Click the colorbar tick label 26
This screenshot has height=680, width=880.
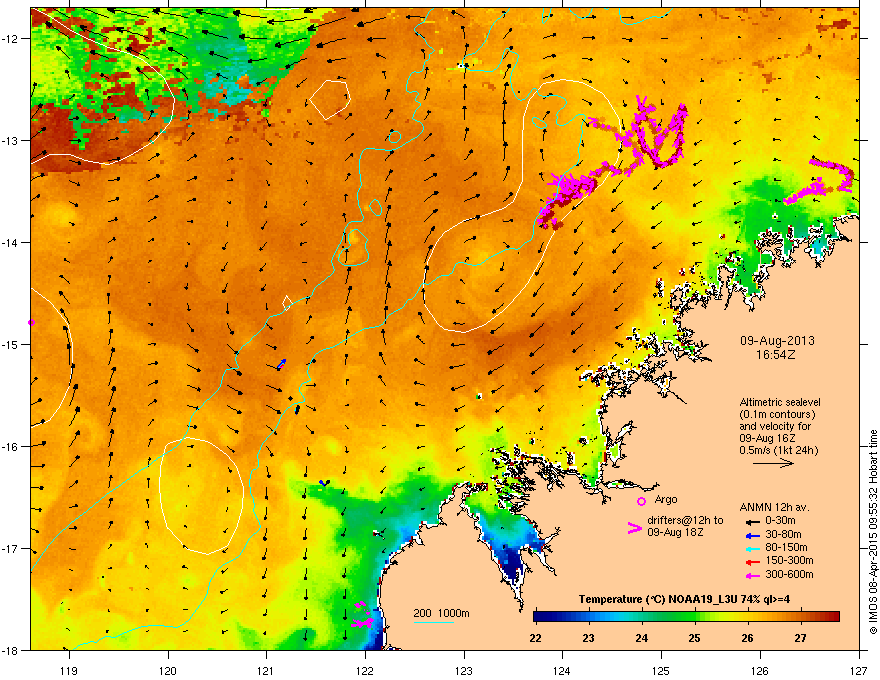pyautogui.click(x=748, y=638)
